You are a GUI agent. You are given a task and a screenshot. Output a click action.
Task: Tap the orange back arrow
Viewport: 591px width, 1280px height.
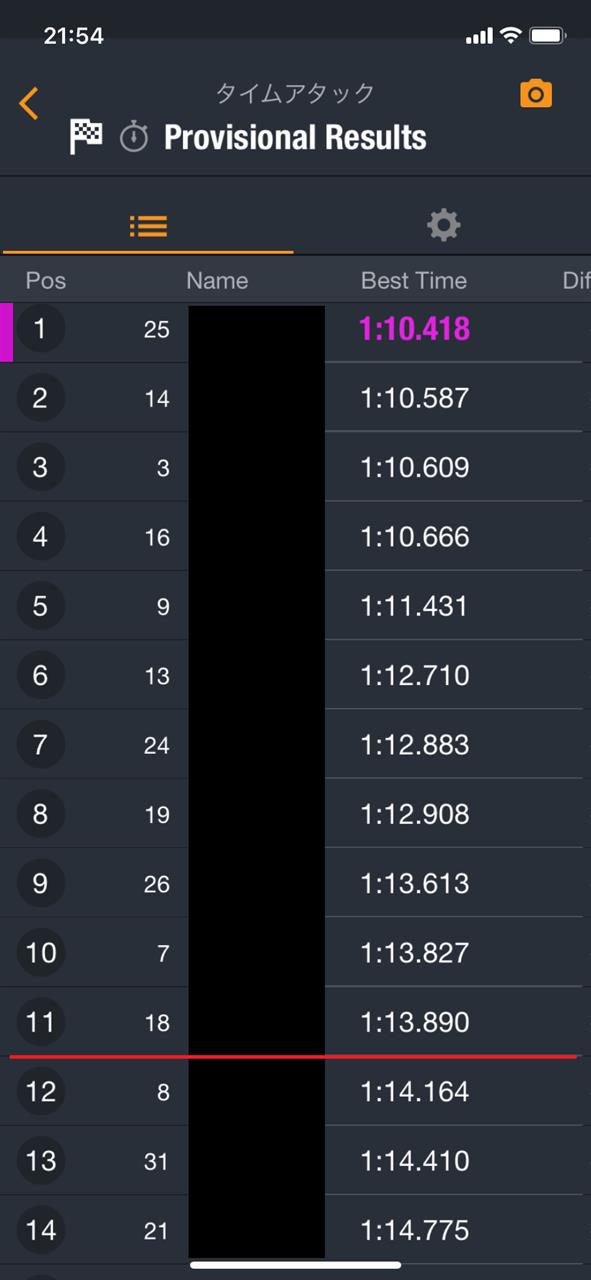(29, 103)
